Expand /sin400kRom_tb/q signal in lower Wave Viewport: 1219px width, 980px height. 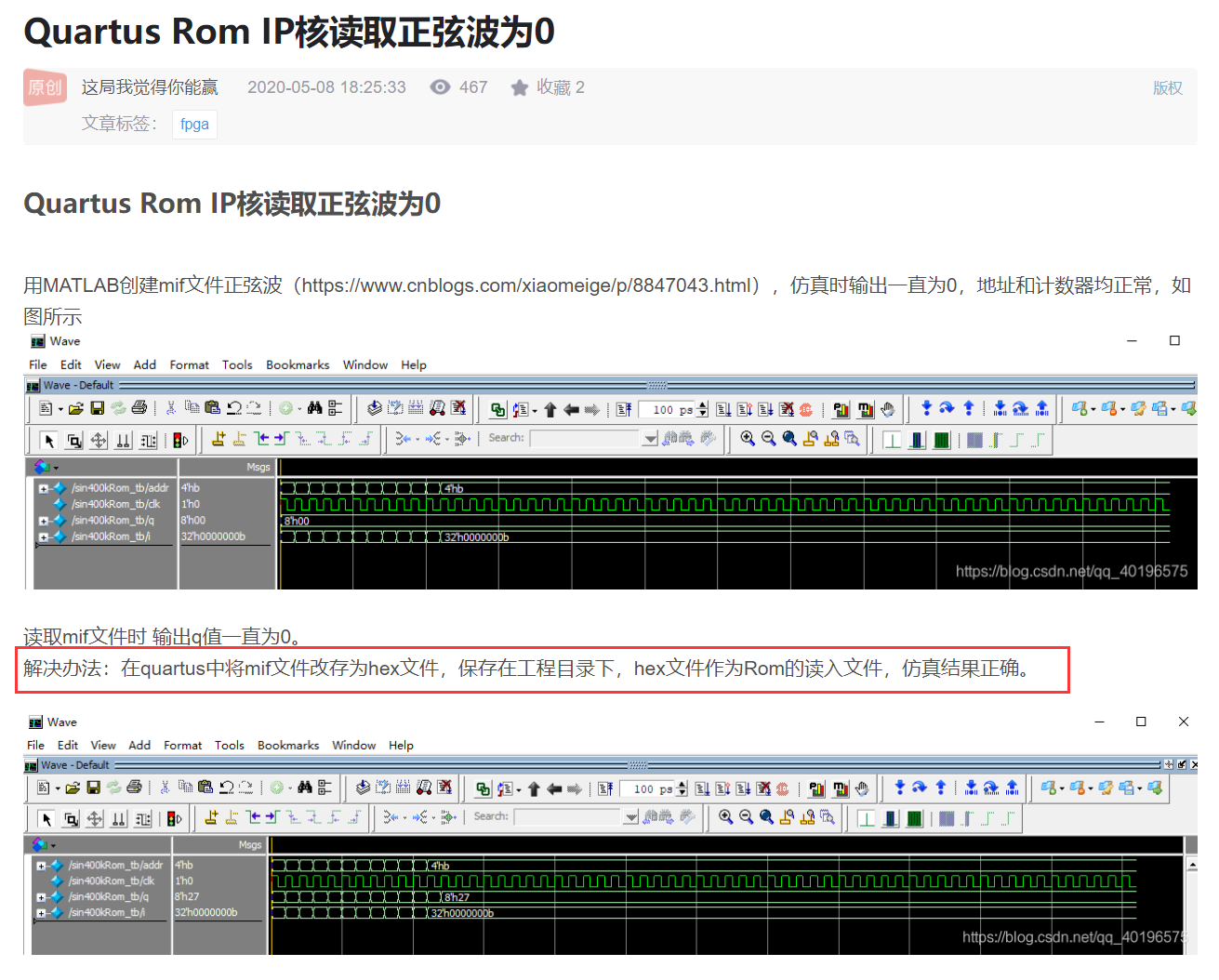click(41, 897)
